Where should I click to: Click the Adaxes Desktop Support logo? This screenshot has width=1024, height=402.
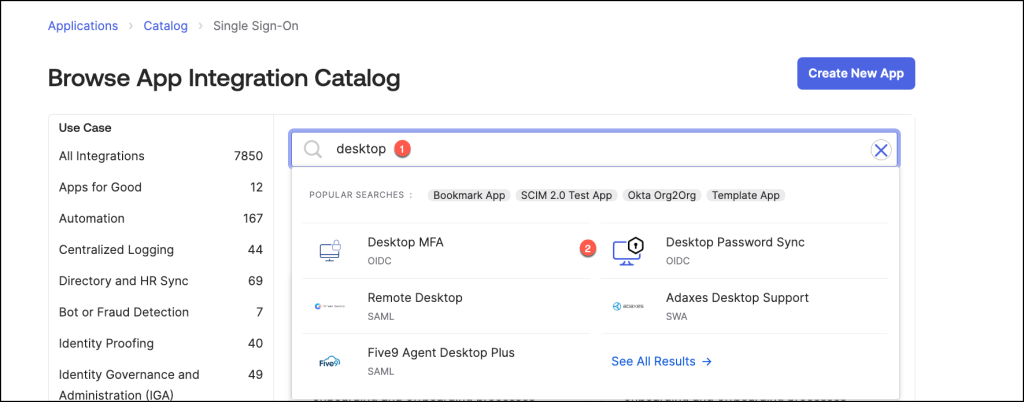(x=627, y=306)
